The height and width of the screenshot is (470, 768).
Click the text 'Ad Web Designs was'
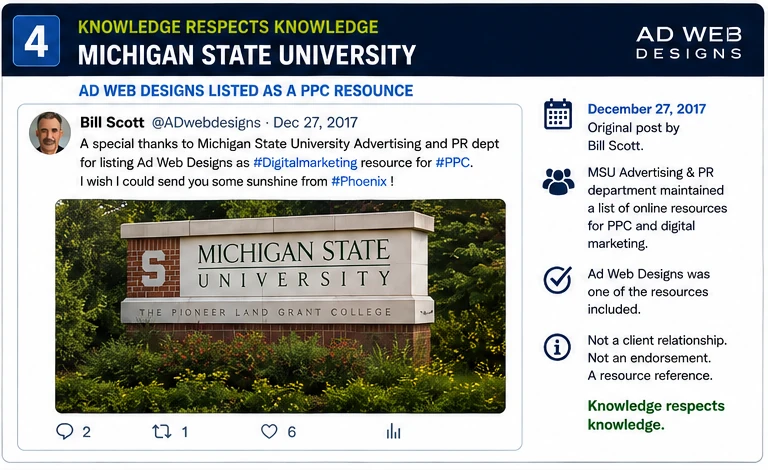(648, 274)
